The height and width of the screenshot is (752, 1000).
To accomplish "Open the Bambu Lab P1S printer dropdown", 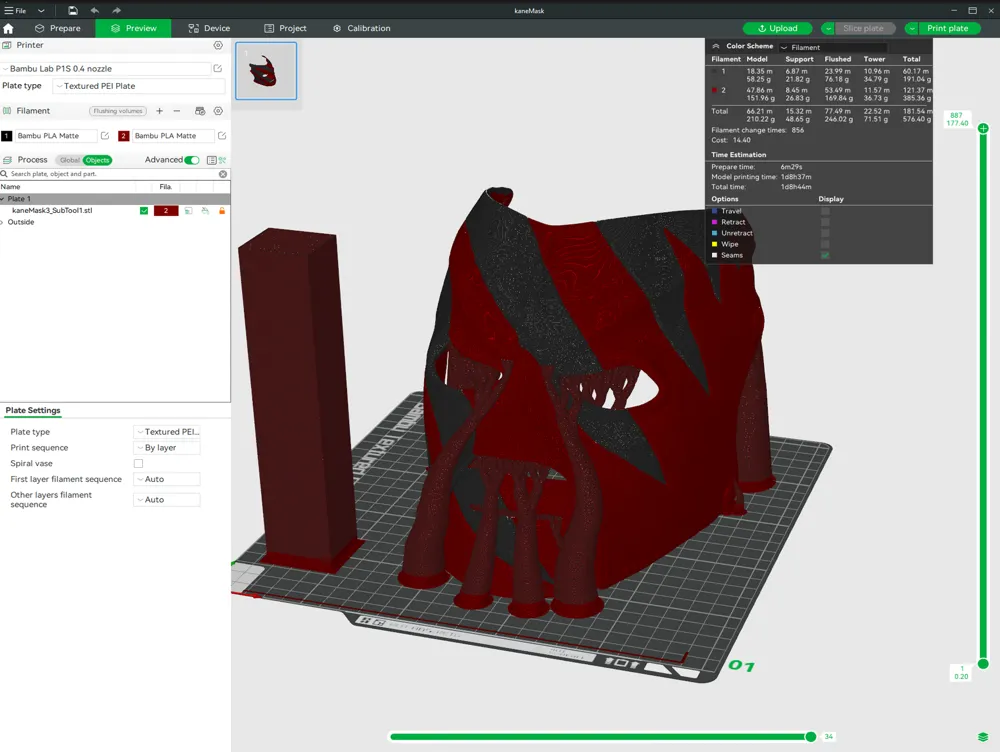I will click(106, 68).
